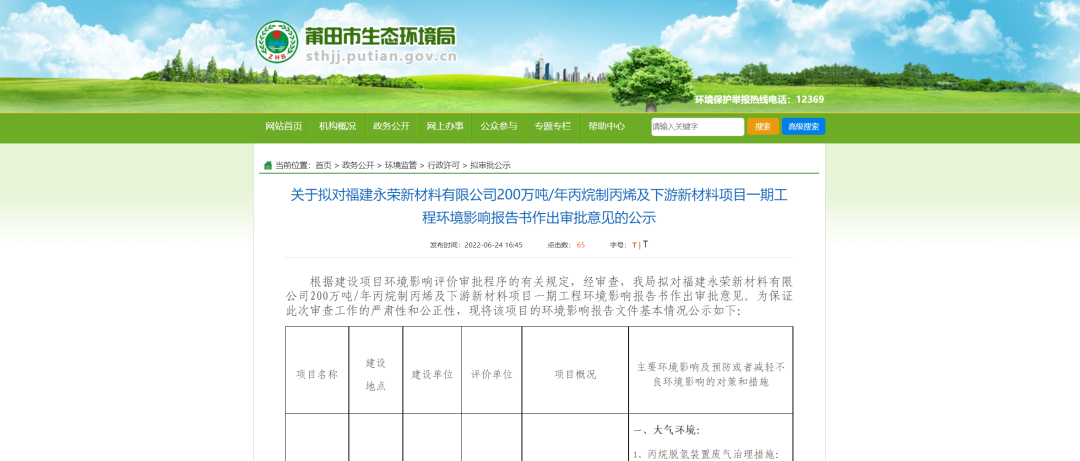Click 首页 in the breadcrumb
1080x461 pixels.
click(323, 165)
